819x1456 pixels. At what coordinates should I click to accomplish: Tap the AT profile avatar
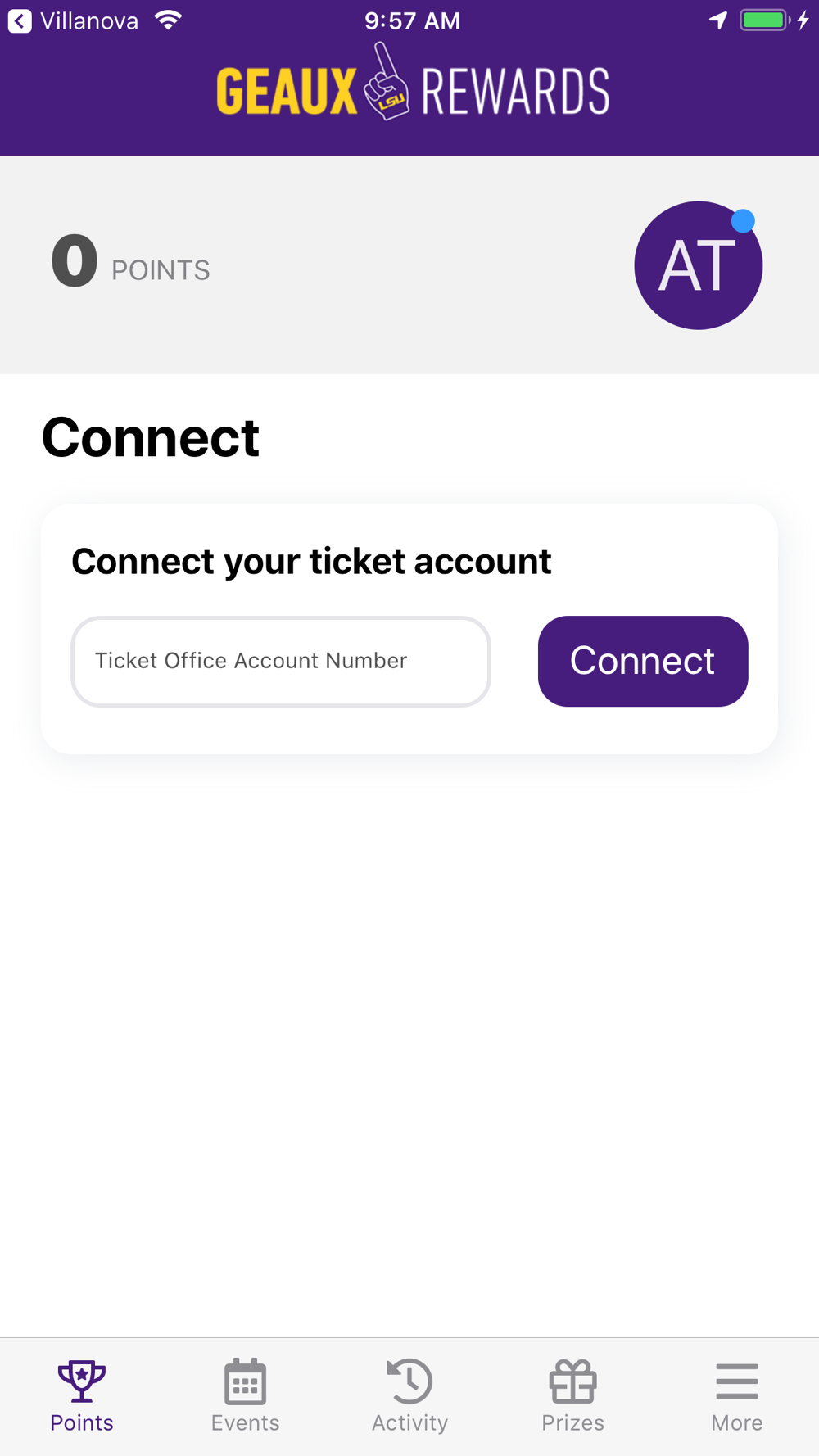(x=699, y=265)
